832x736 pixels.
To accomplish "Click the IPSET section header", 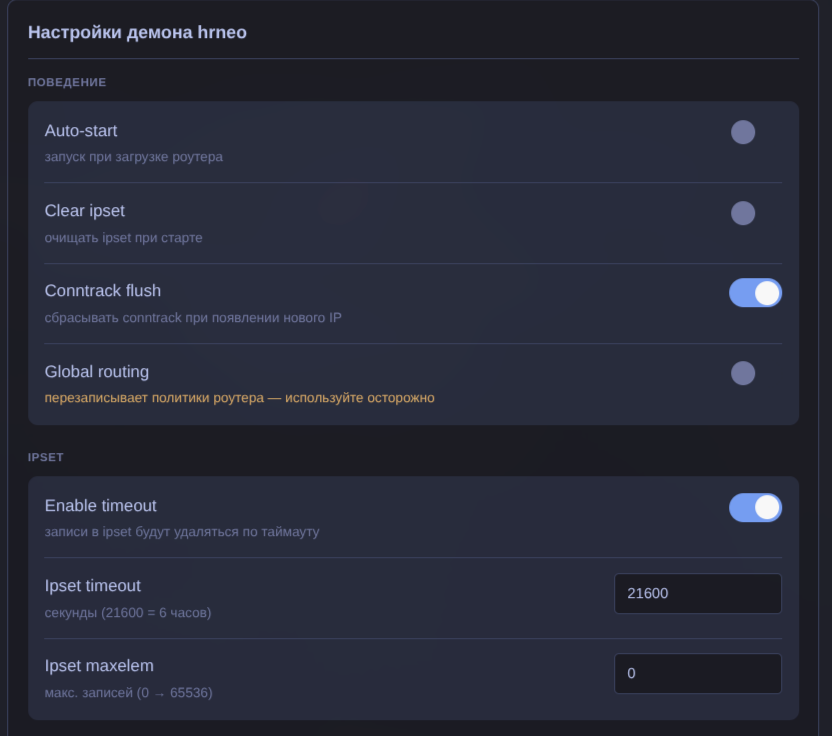I will point(46,457).
